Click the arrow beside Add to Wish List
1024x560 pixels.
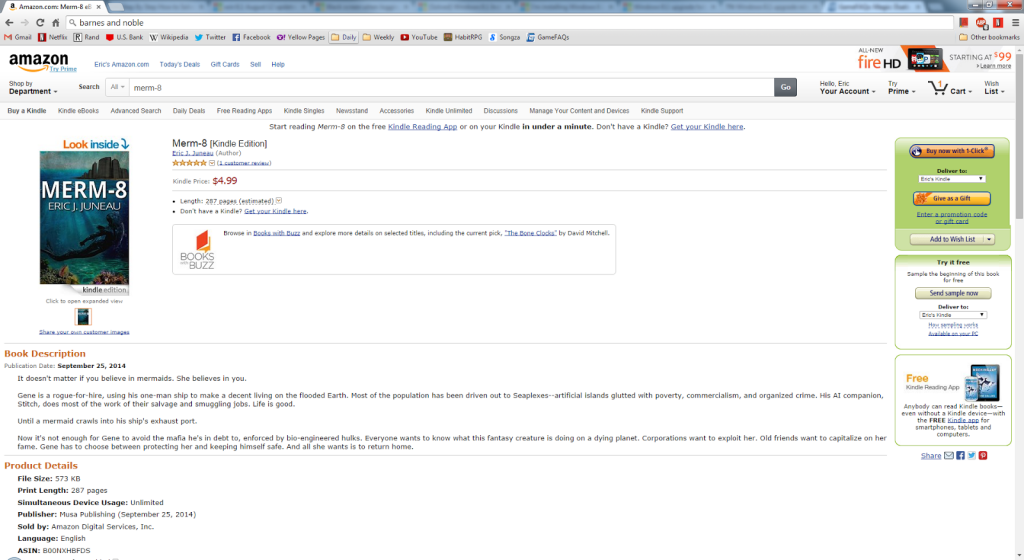coord(989,240)
